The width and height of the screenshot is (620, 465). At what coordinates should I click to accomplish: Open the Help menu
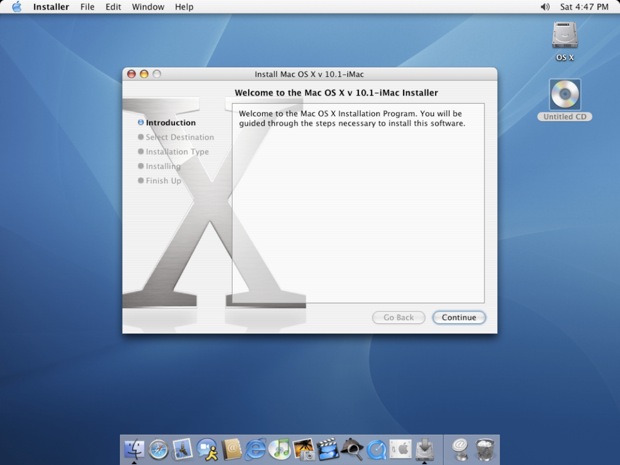184,7
